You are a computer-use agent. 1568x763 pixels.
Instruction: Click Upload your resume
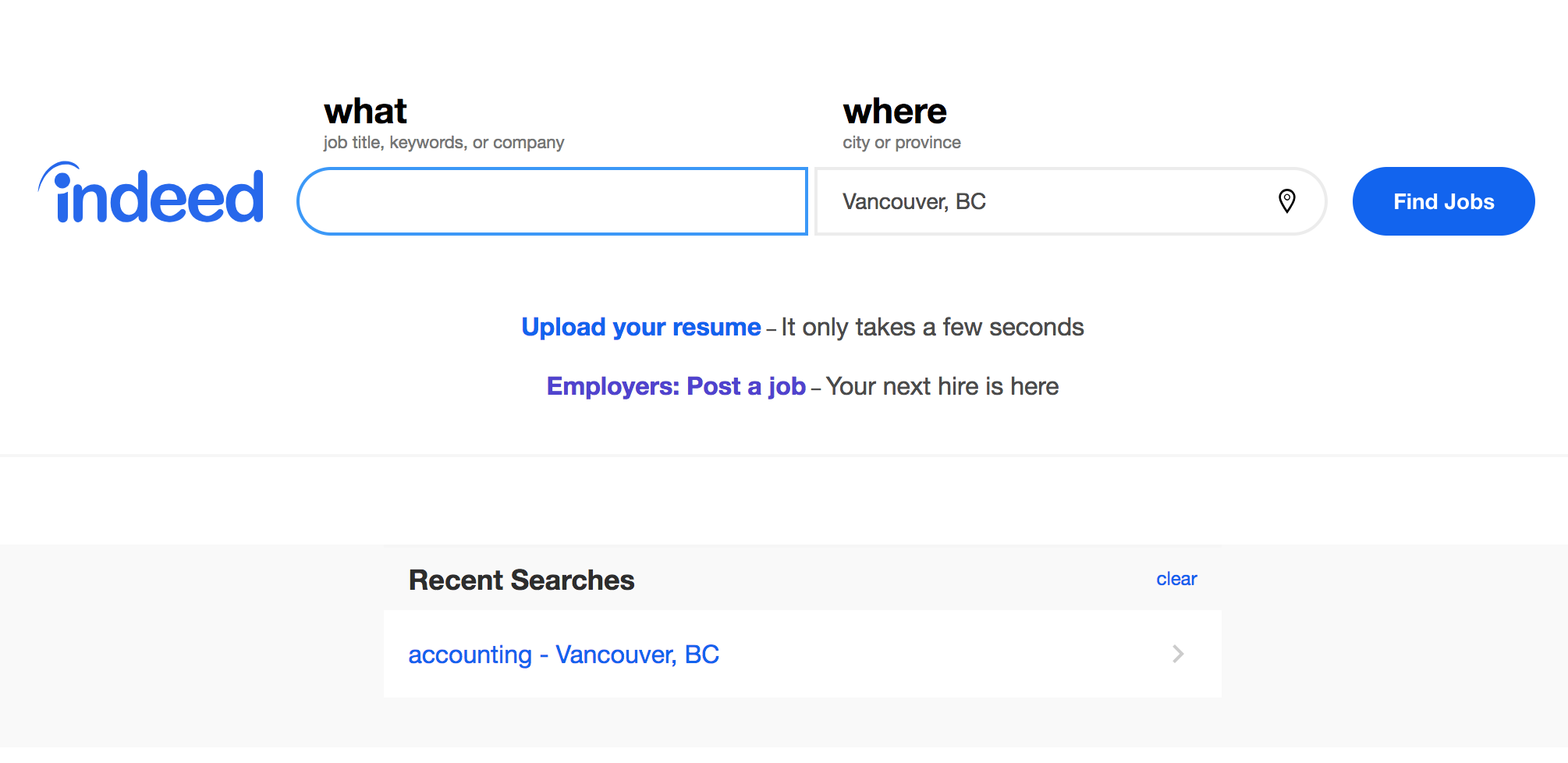pos(640,327)
